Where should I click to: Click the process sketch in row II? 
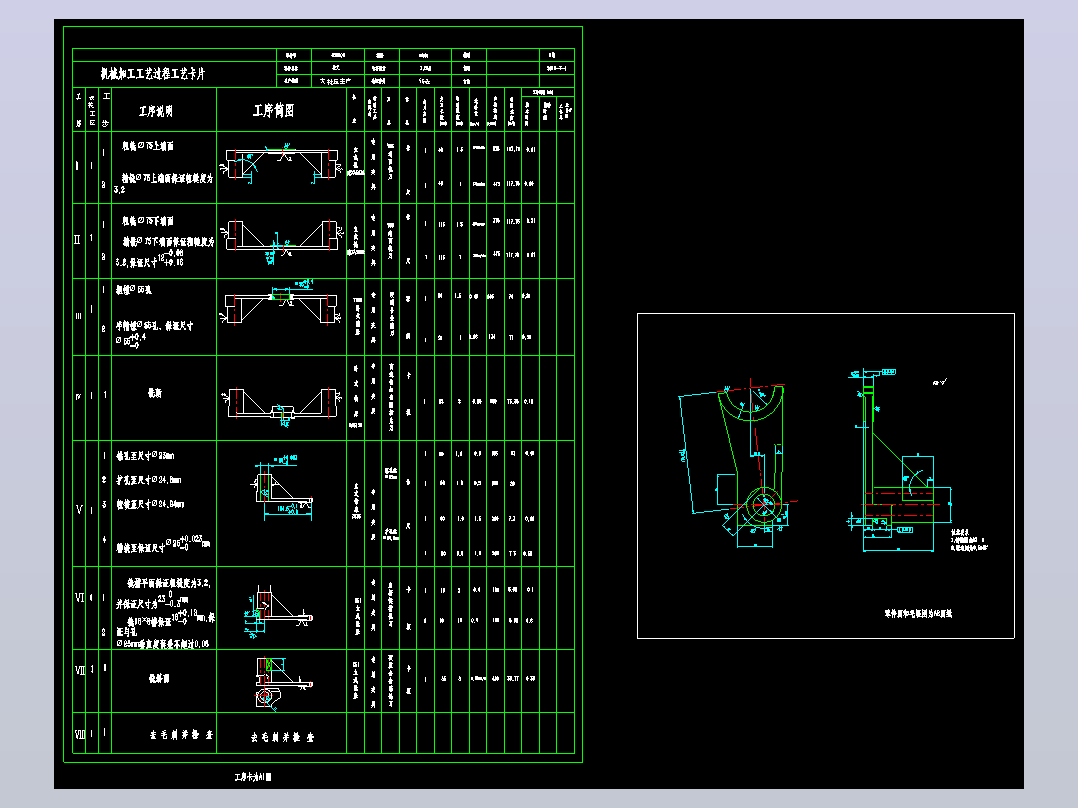click(x=281, y=239)
